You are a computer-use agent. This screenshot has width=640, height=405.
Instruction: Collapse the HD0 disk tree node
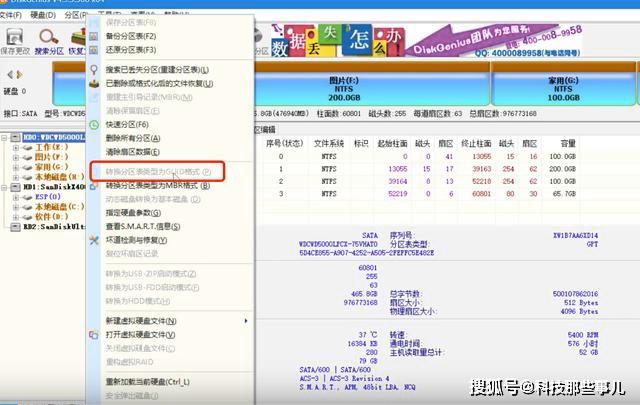click(x=4, y=138)
